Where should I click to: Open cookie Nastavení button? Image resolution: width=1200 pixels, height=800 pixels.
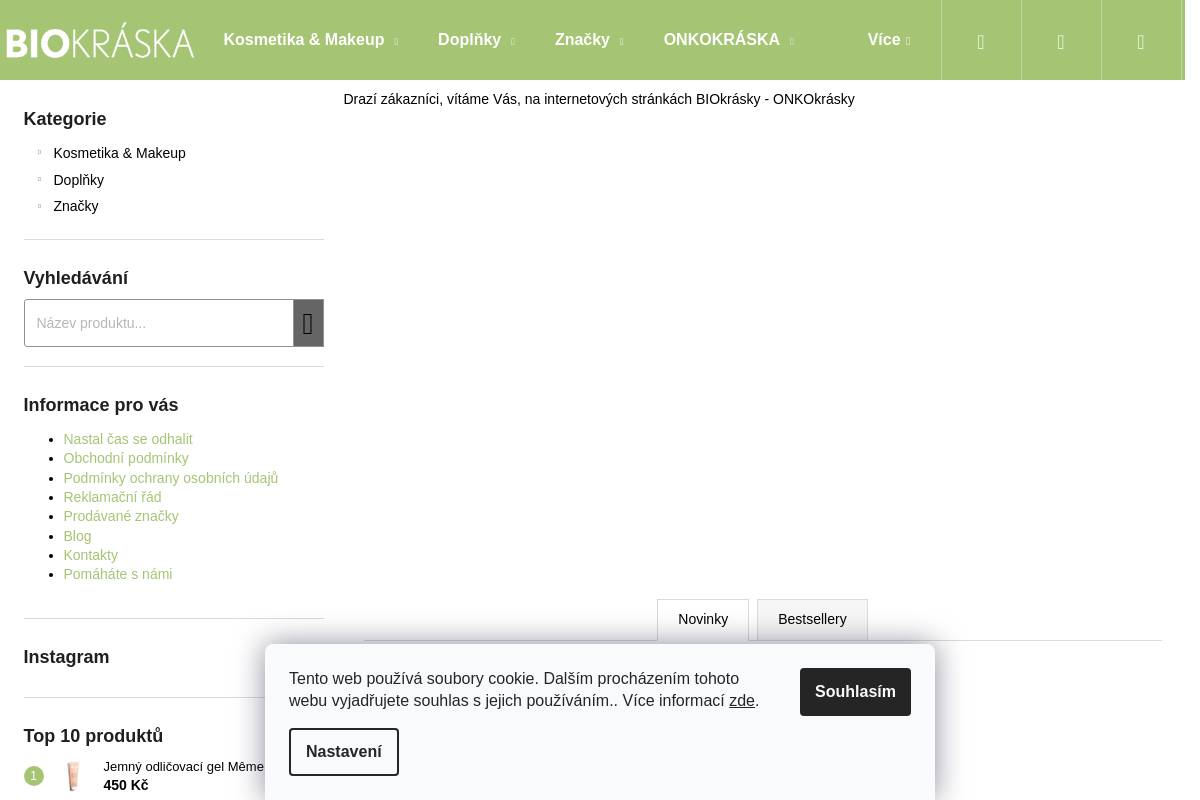[x=344, y=752]
